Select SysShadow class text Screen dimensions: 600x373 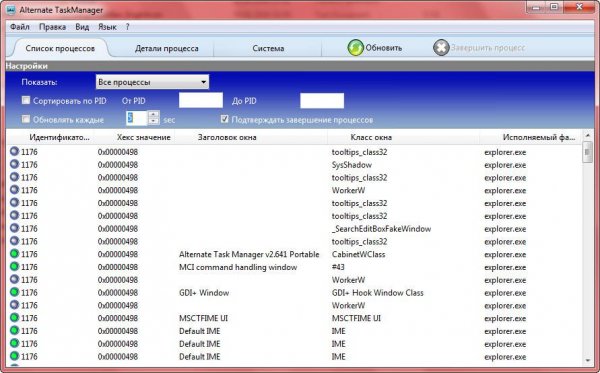(x=352, y=165)
